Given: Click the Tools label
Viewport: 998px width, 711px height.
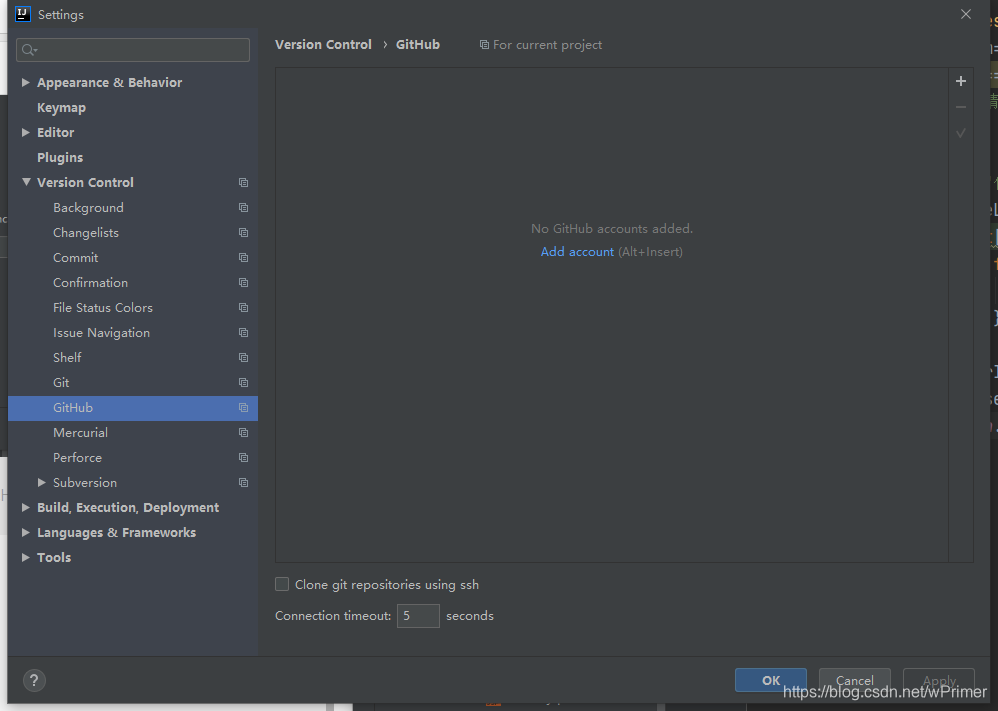Looking at the screenshot, I should (54, 557).
